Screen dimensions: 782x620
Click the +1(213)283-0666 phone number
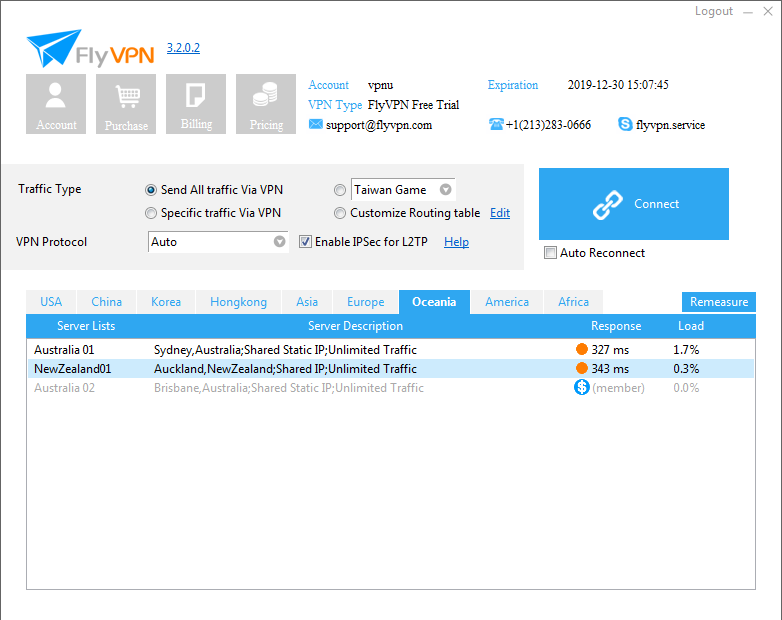[548, 125]
